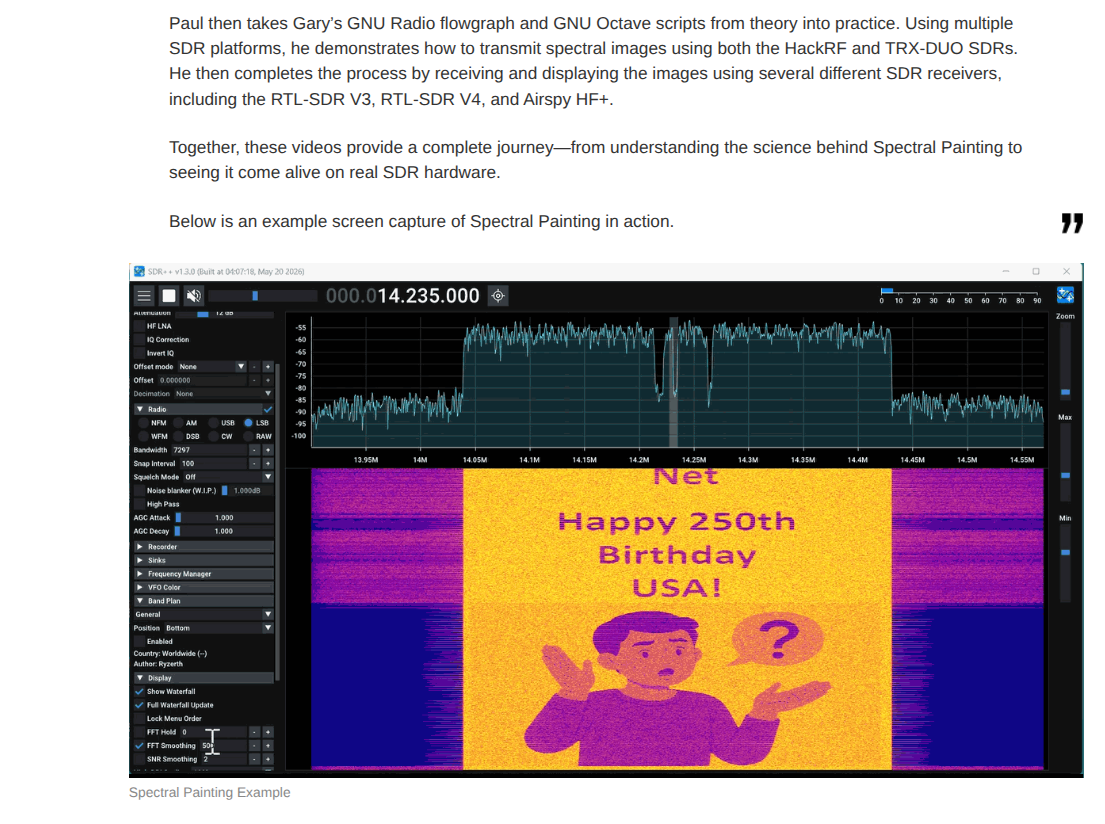Enable the Band Plan Enabled checkbox
This screenshot has height=824, width=1105.
point(140,641)
